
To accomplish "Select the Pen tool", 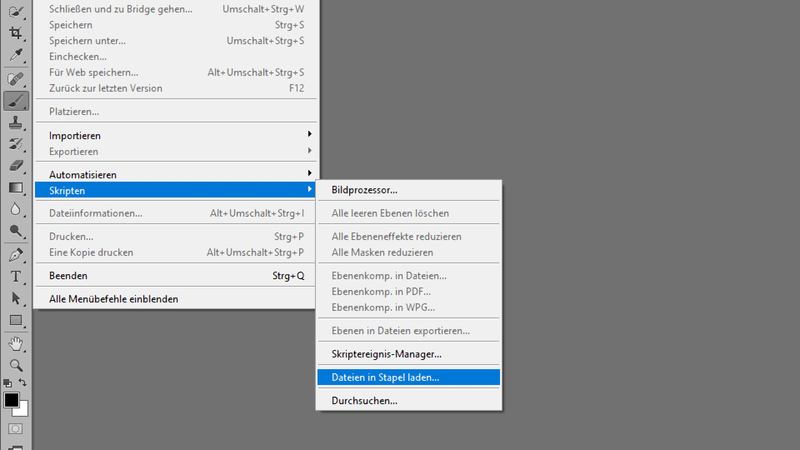I will coord(16,255).
